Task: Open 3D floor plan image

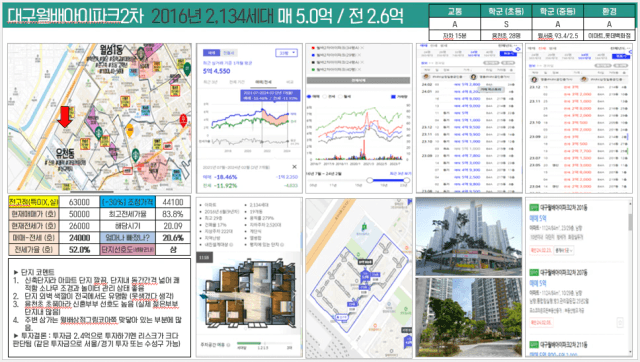Action: click(249, 292)
